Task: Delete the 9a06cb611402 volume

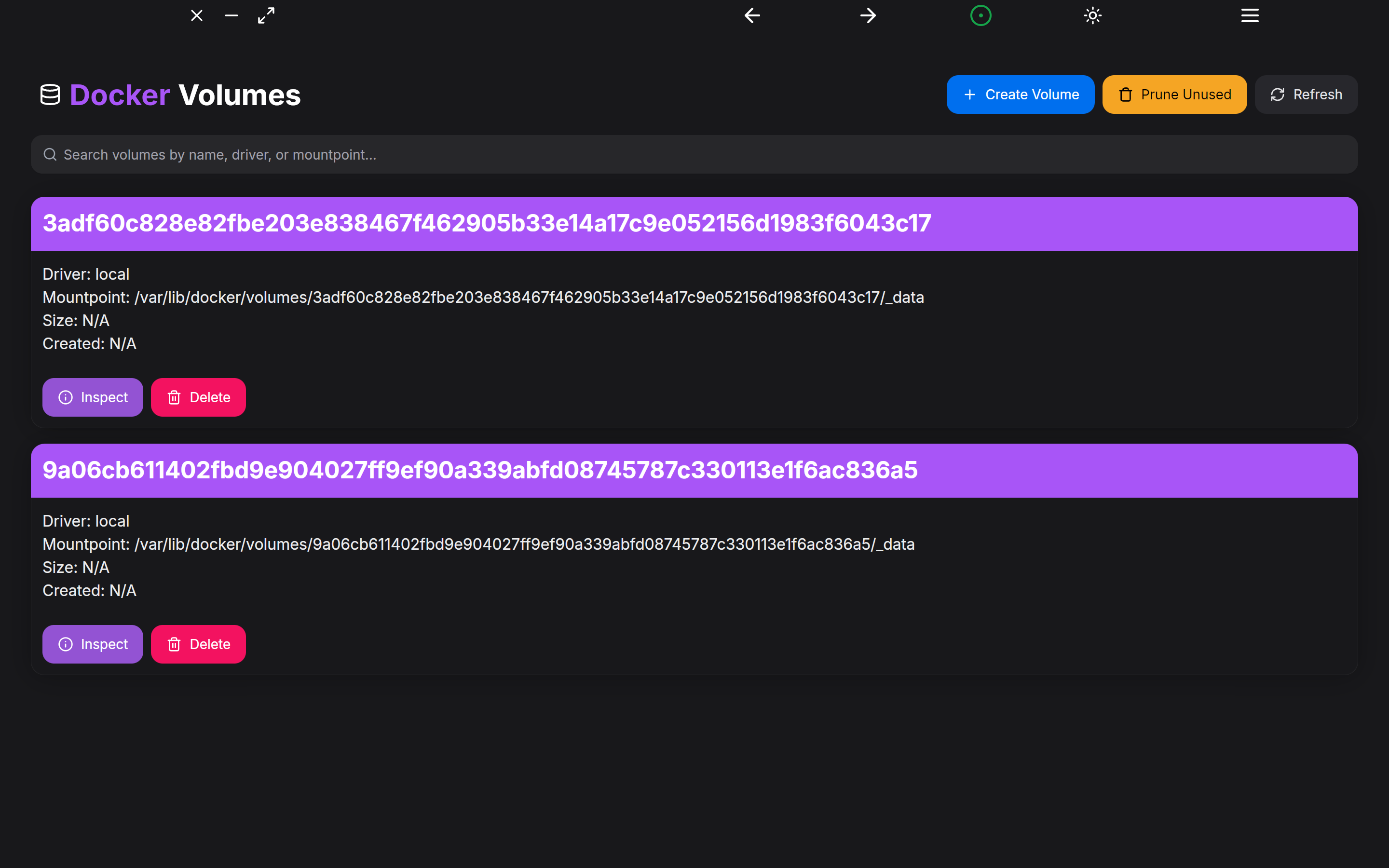Action: click(x=198, y=644)
